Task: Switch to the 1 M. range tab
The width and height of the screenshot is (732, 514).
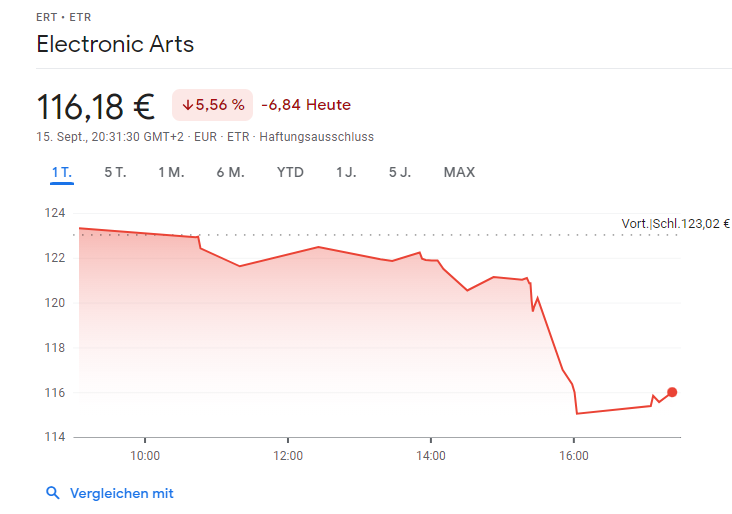Action: pyautogui.click(x=171, y=172)
